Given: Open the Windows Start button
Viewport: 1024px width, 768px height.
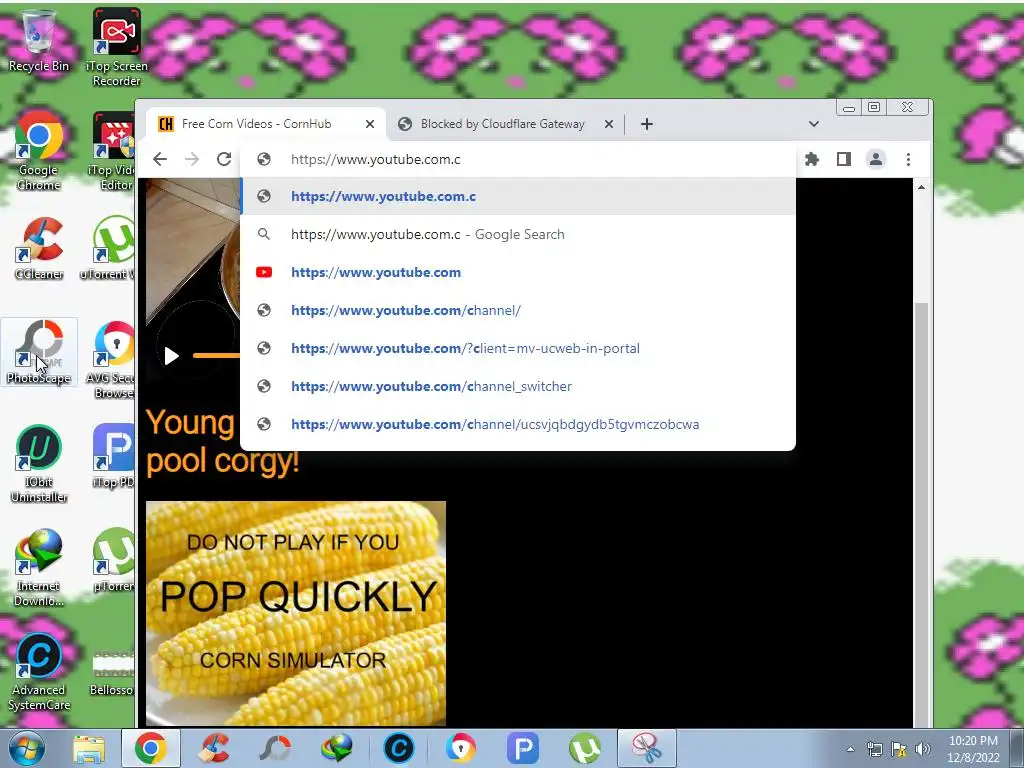Looking at the screenshot, I should coord(27,748).
